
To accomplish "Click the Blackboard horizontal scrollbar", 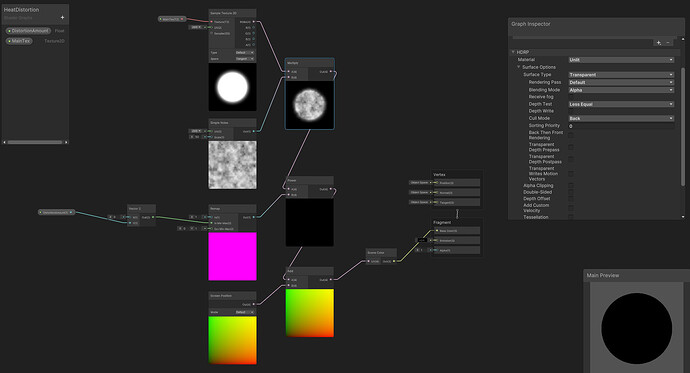I will (35, 142).
